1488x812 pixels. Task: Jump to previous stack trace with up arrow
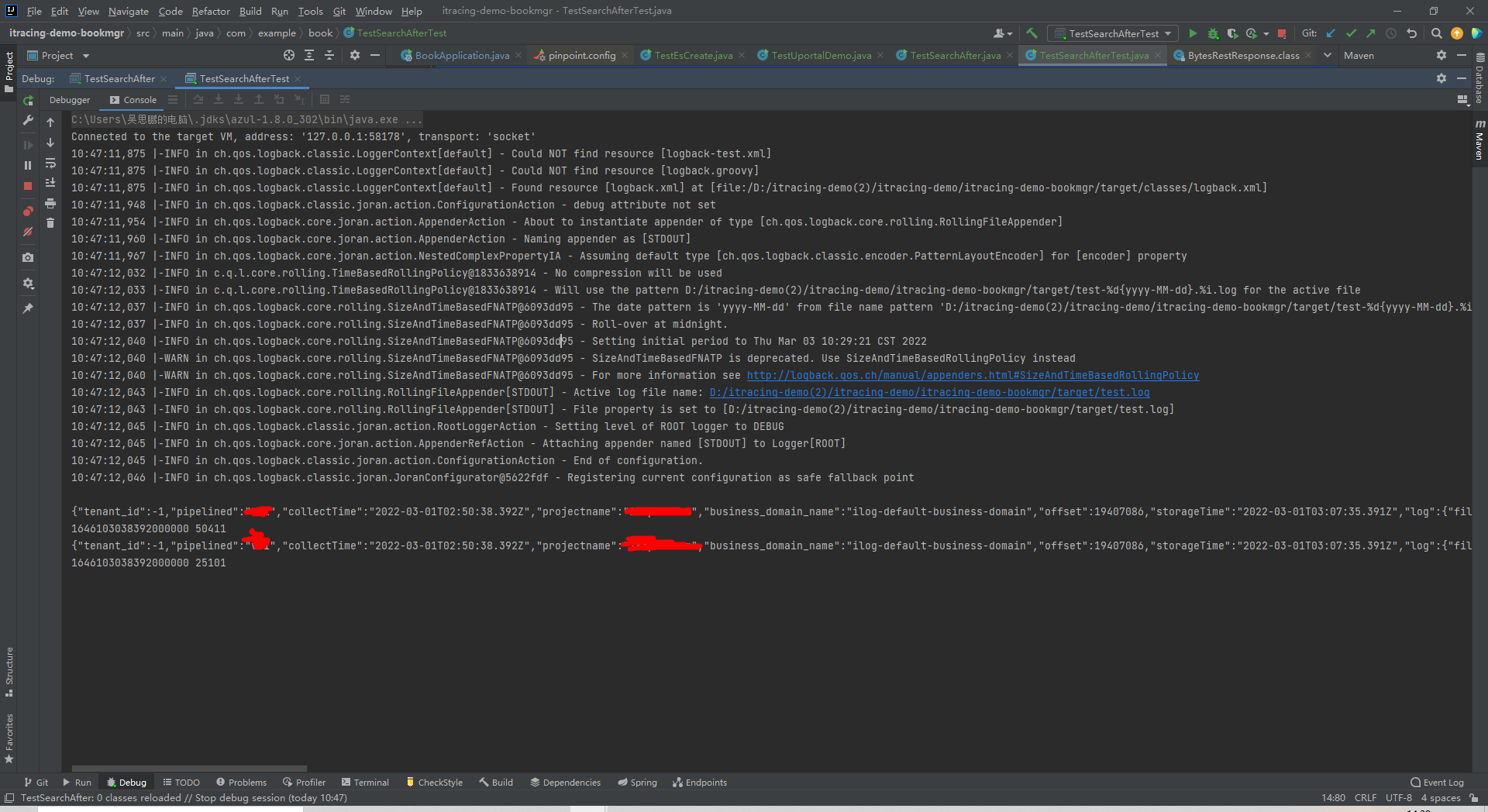coord(50,122)
